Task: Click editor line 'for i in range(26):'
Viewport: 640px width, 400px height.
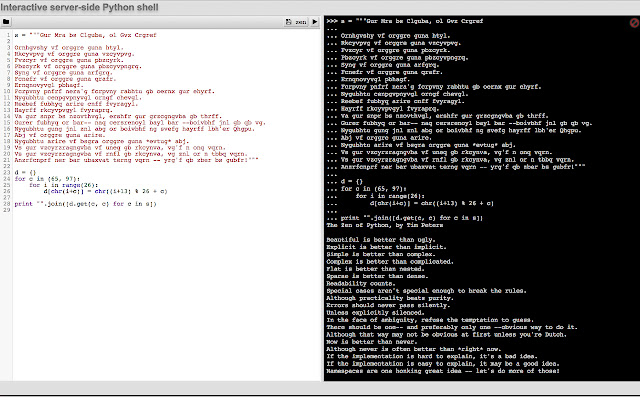Action: click(x=63, y=185)
